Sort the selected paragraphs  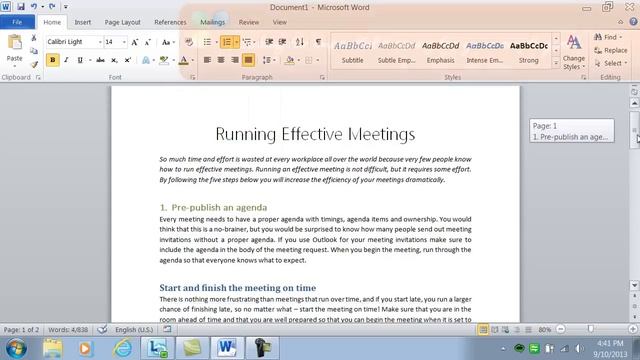coord(300,42)
